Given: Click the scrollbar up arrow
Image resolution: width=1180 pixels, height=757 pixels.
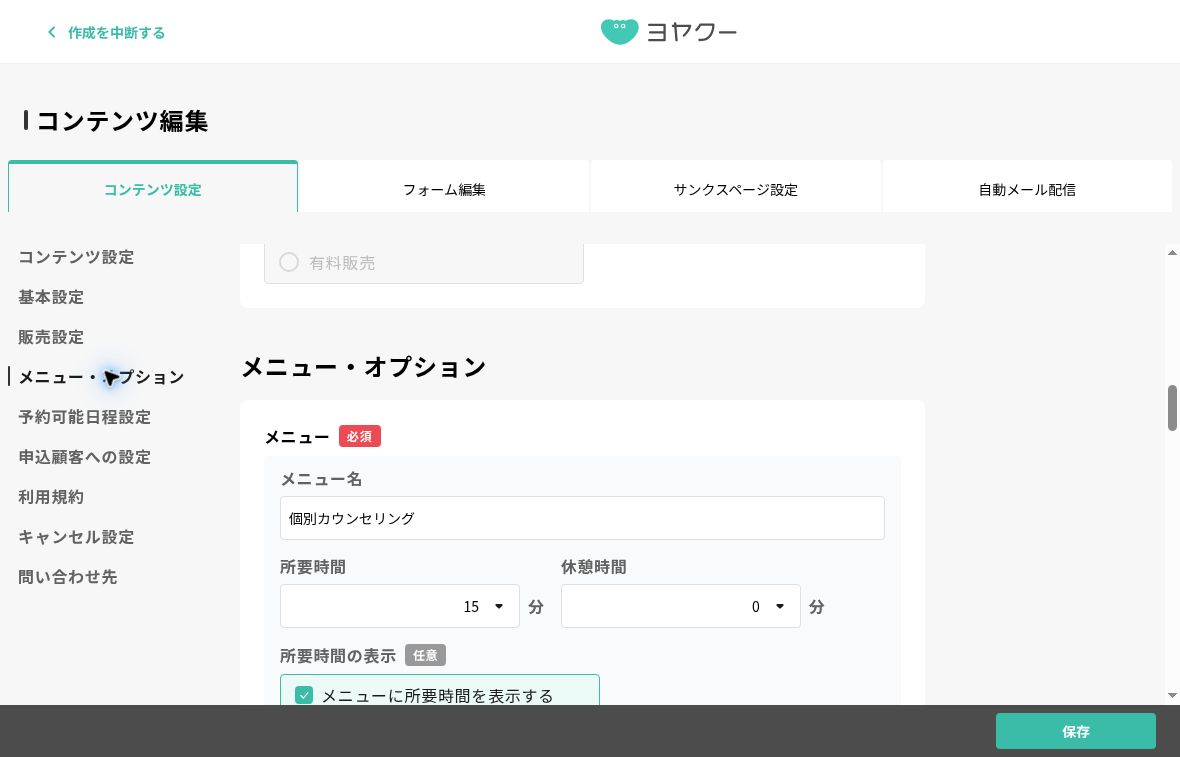Looking at the screenshot, I should (x=1172, y=253).
